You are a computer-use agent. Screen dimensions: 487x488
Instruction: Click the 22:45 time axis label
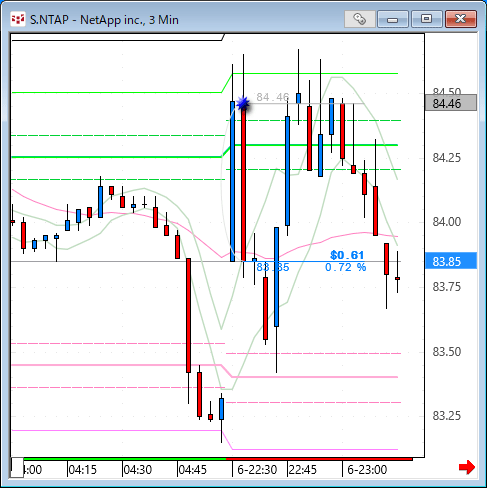coord(303,470)
